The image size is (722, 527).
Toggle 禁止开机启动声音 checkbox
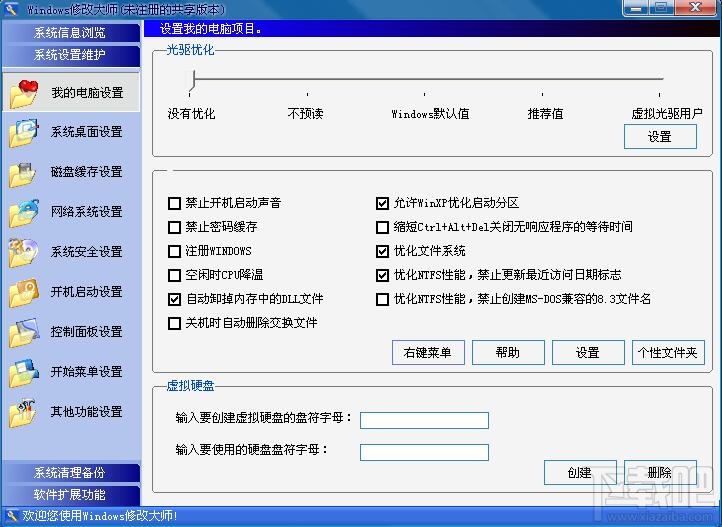(174, 203)
